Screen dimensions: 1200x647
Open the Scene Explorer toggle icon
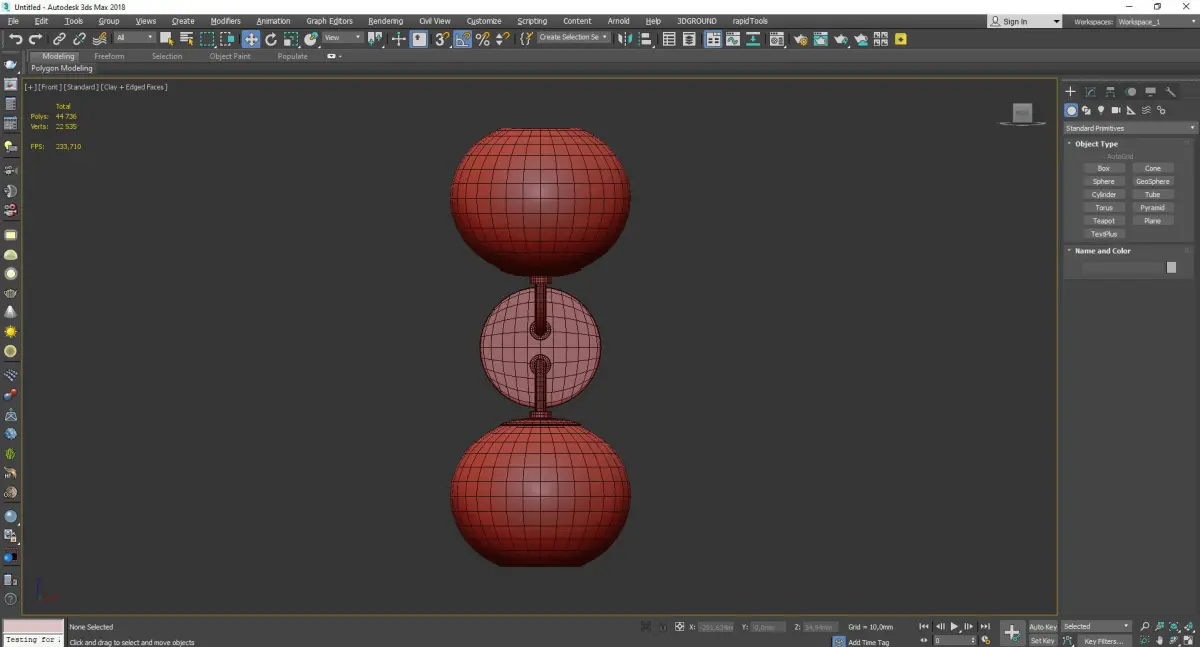pyautogui.click(x=669, y=39)
